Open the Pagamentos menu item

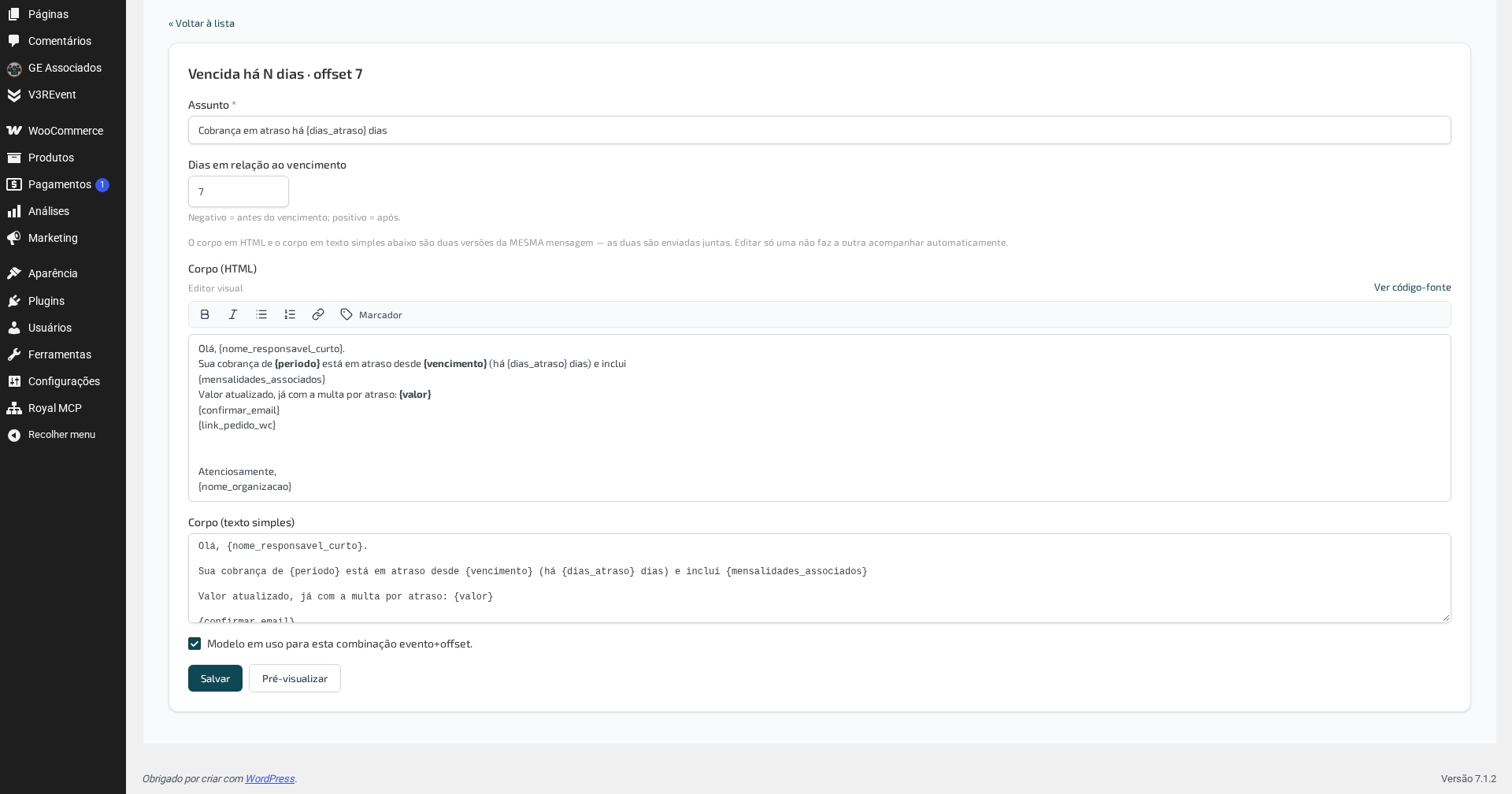pos(63,184)
